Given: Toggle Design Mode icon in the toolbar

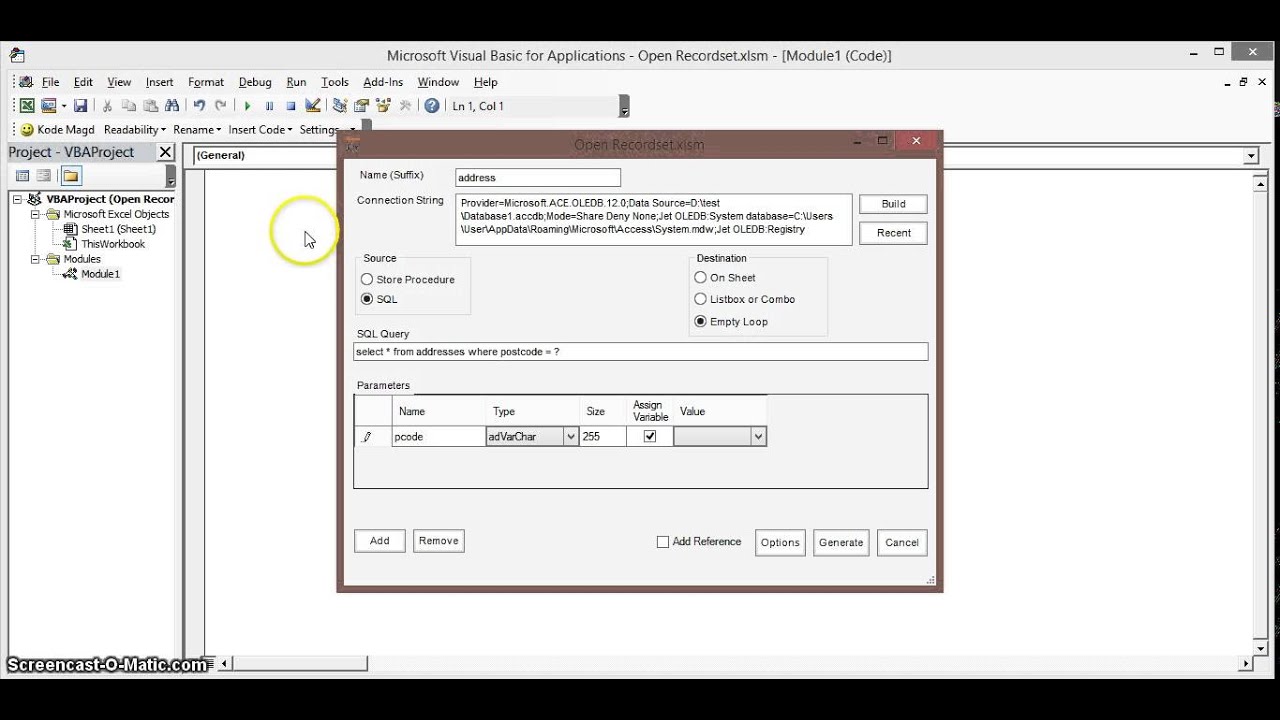Looking at the screenshot, I should [x=313, y=105].
